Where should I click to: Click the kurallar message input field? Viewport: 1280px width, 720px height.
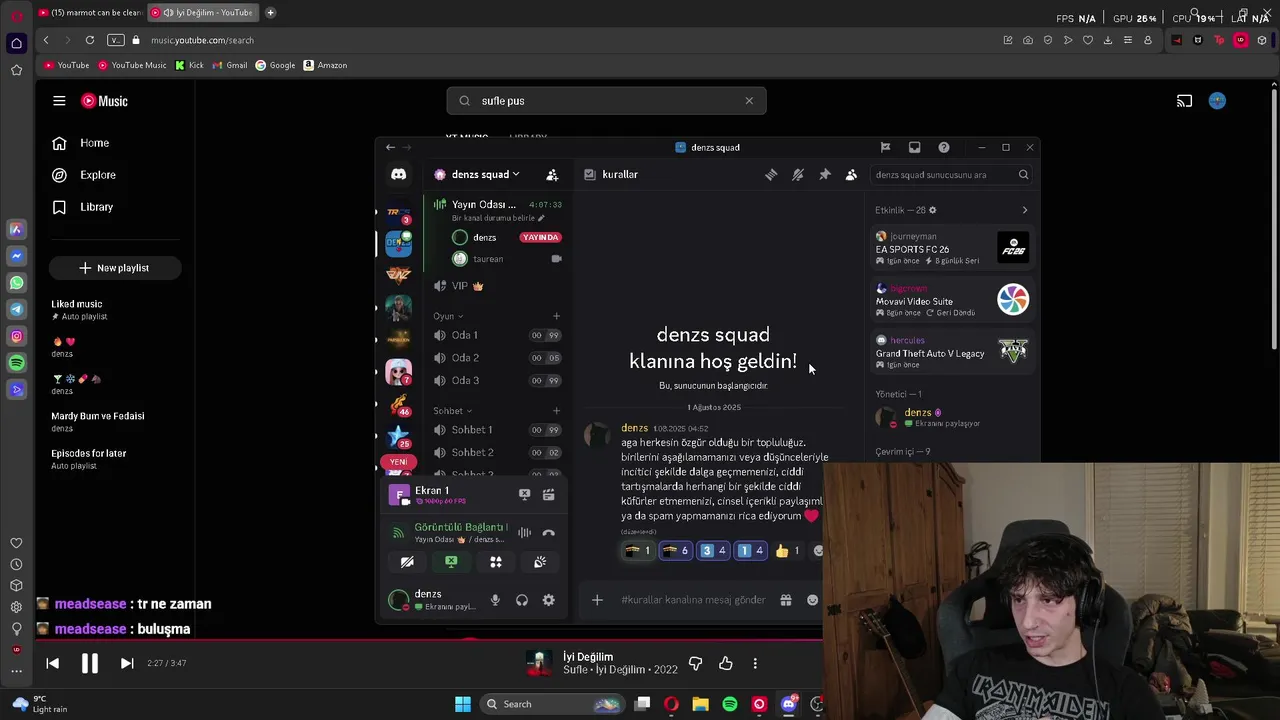coord(693,600)
